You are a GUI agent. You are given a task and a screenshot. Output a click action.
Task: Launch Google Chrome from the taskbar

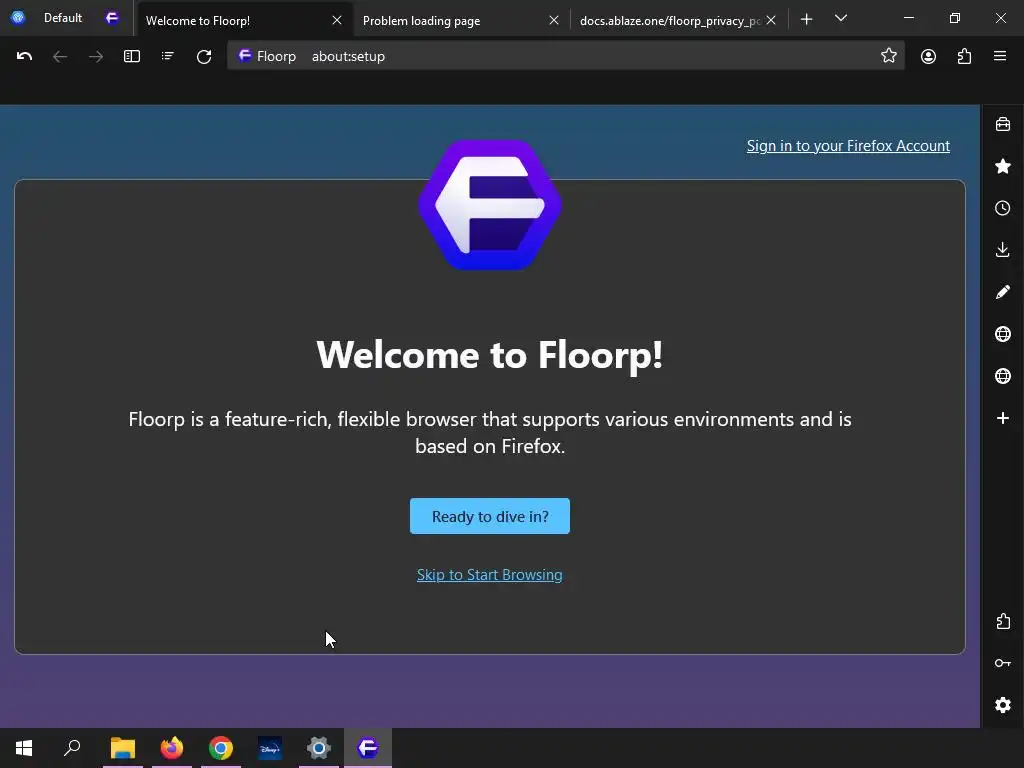coord(221,748)
